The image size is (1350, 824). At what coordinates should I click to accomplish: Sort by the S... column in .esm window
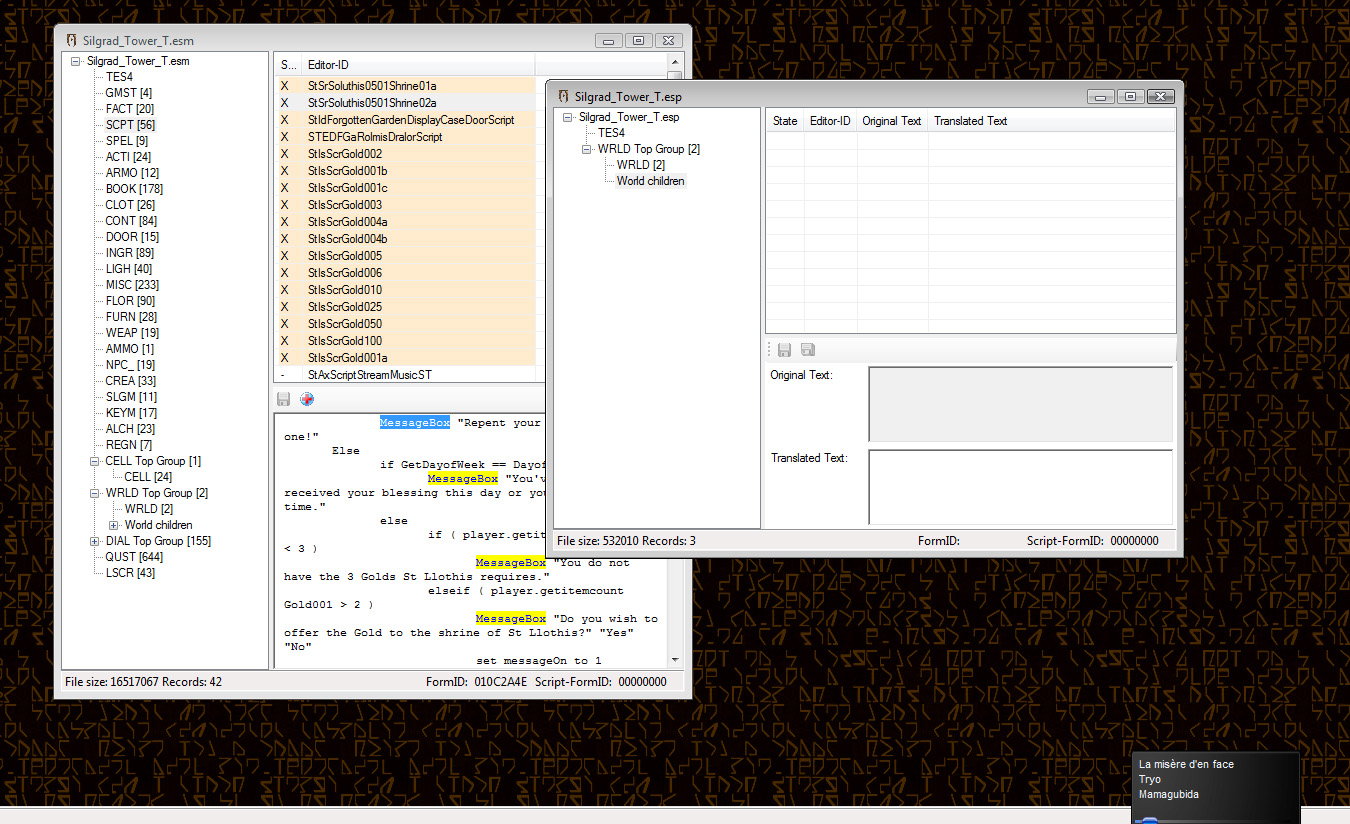point(286,65)
